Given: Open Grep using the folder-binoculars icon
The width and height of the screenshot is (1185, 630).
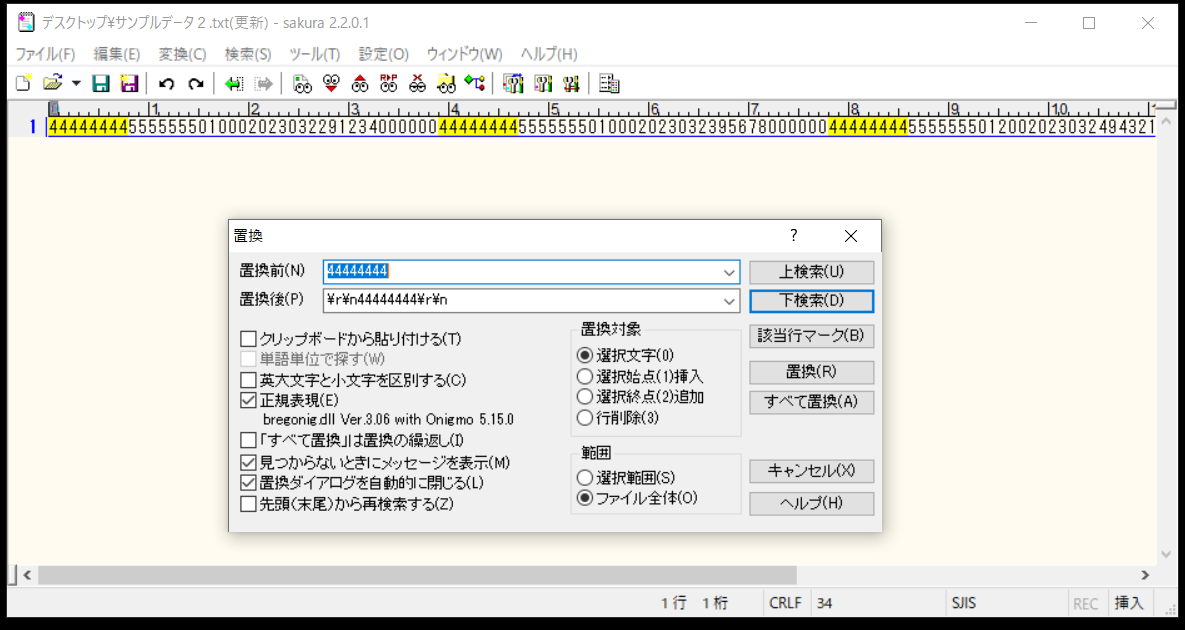Looking at the screenshot, I should click(x=446, y=83).
